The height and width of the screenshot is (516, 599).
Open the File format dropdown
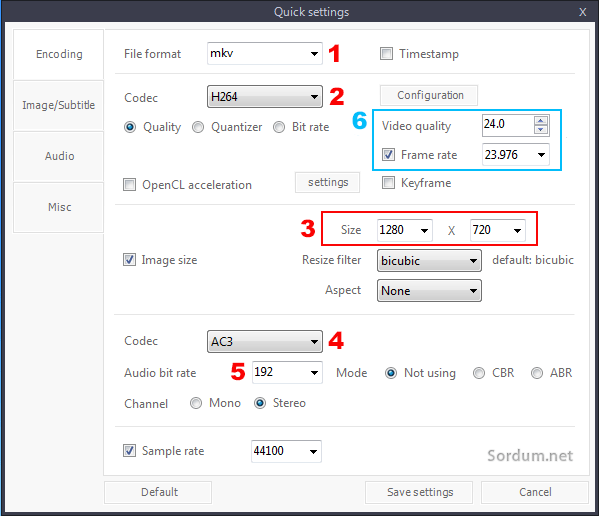(x=265, y=53)
